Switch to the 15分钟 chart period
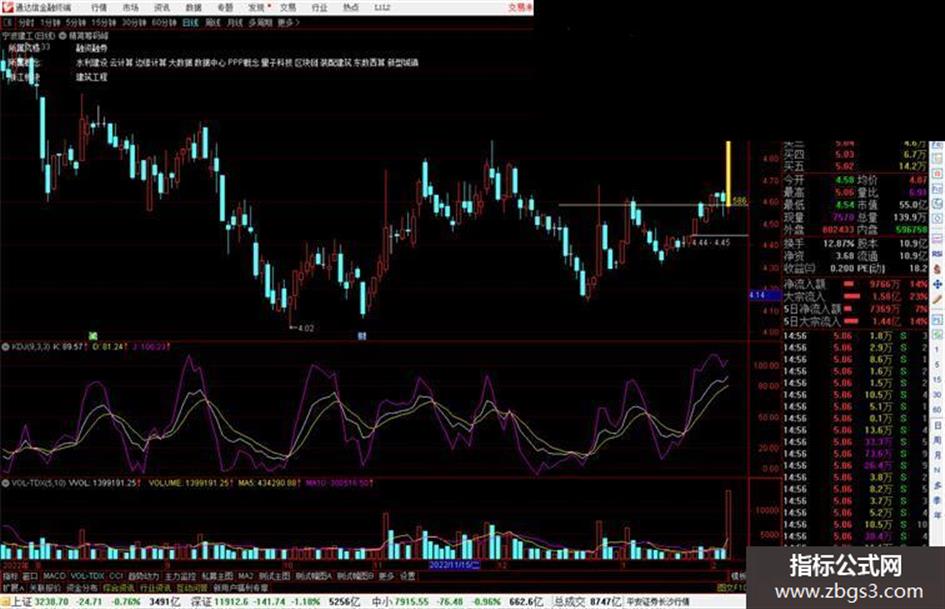Screen dimensions: 945x609 point(104,22)
